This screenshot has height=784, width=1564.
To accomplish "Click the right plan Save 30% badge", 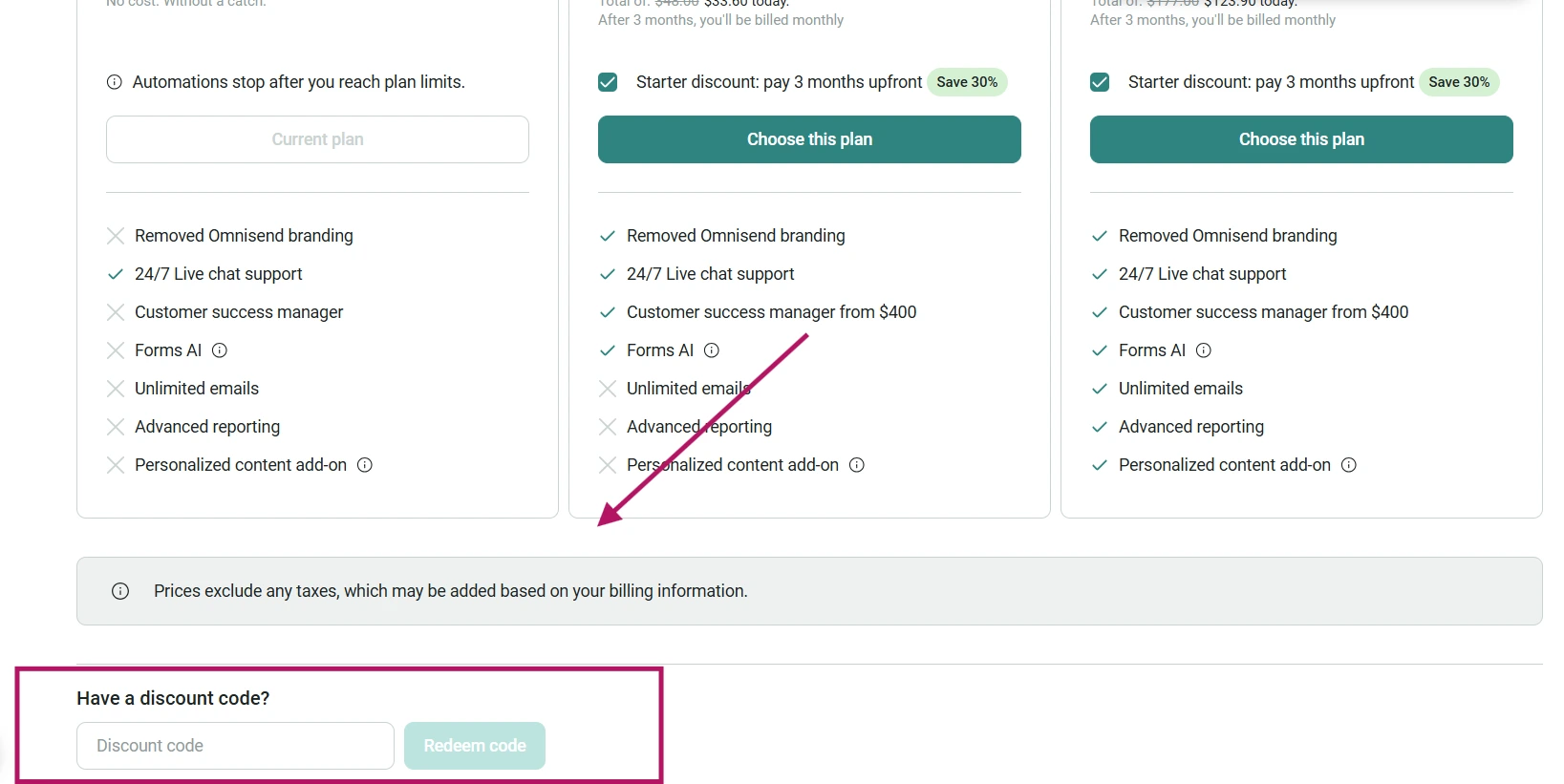I will [1459, 82].
